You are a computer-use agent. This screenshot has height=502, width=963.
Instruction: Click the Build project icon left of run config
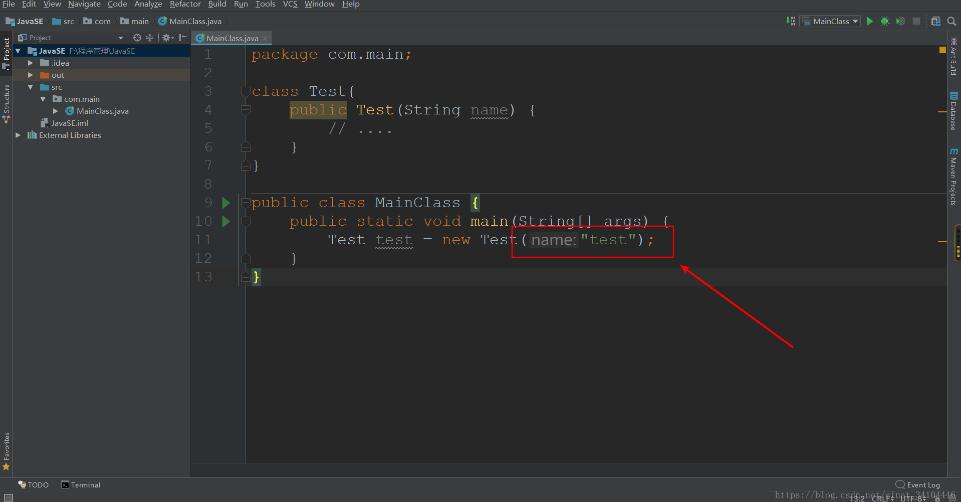pyautogui.click(x=791, y=21)
